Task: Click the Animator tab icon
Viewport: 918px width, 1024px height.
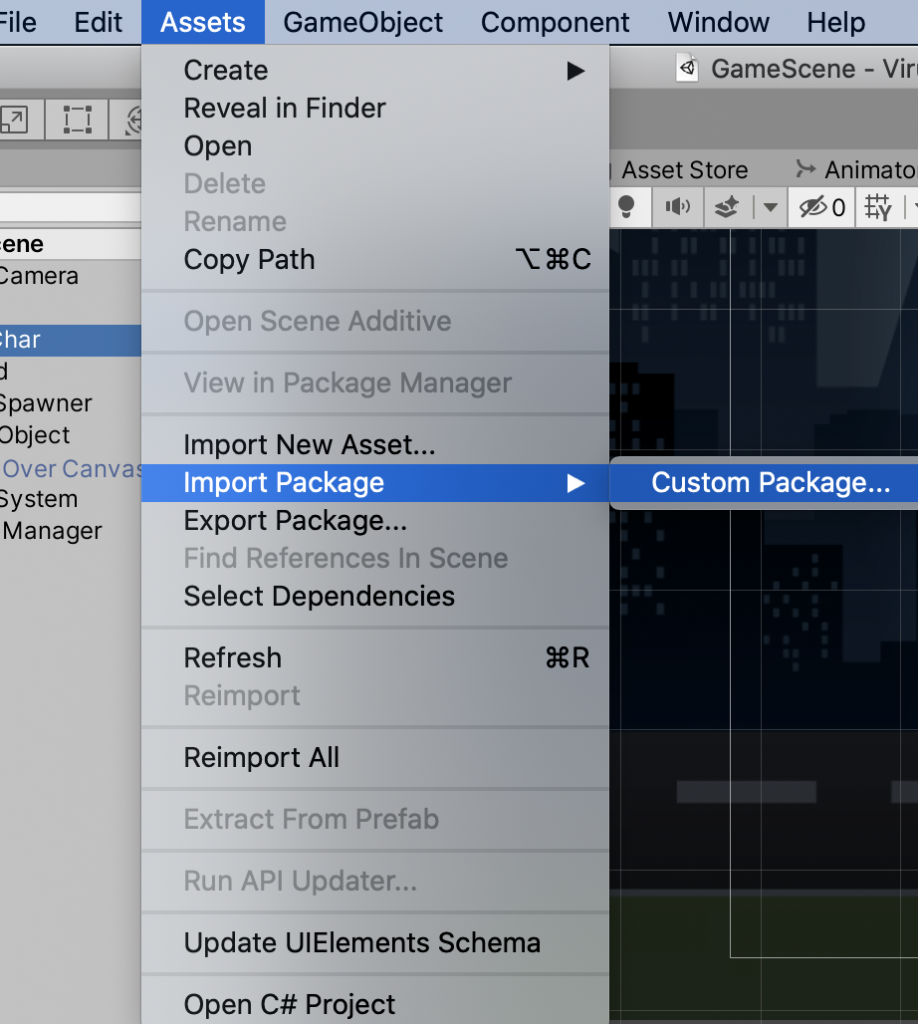Action: (x=805, y=170)
